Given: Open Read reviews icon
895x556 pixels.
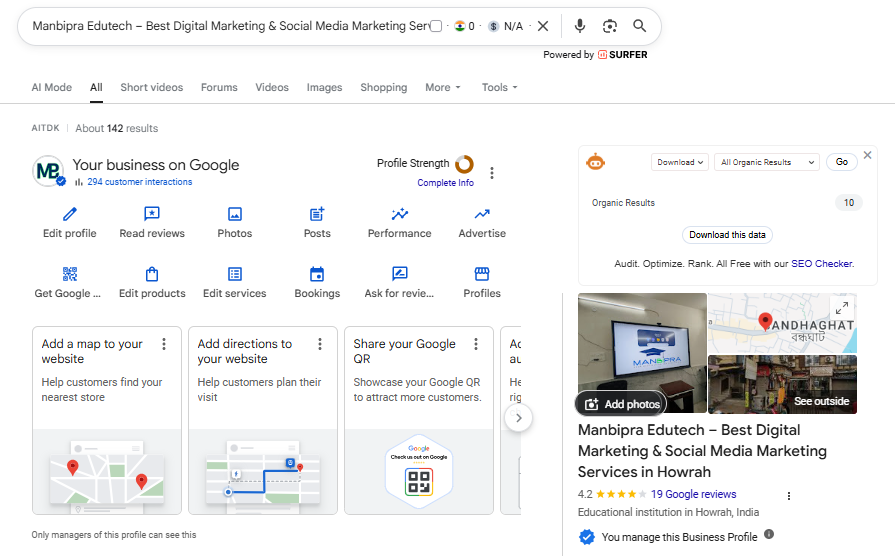Looking at the screenshot, I should 152,214.
